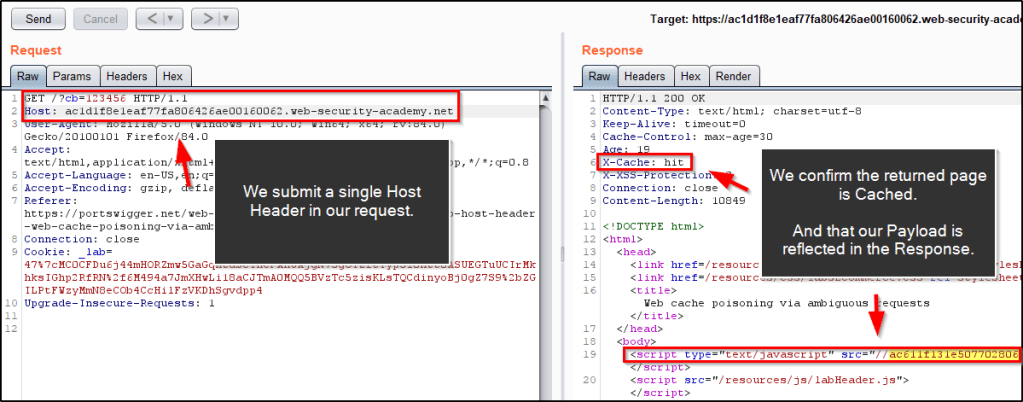
Task: Switch to the Response Headers tab
Action: pyautogui.click(x=644, y=76)
